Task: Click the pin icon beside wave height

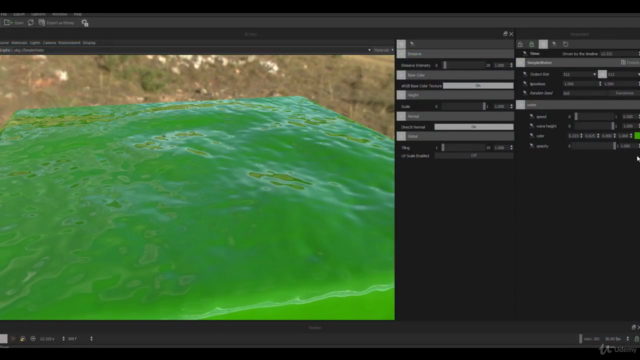Action: [x=531, y=127]
